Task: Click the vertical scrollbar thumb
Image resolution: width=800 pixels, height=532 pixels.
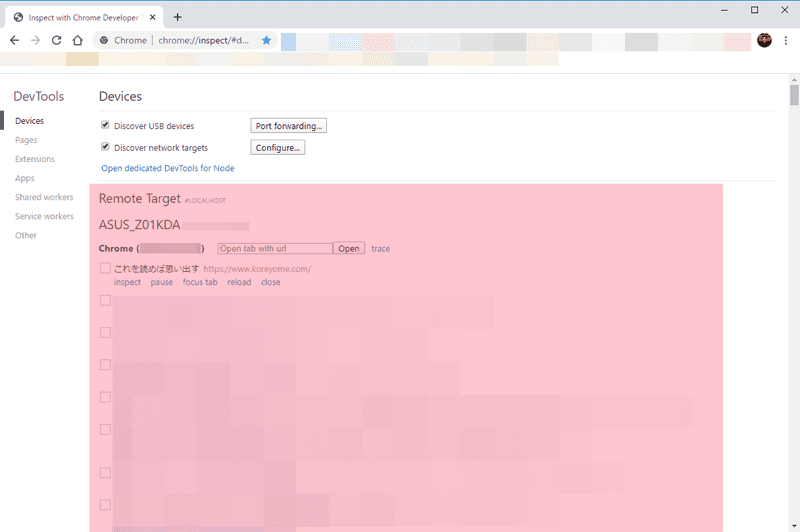Action: click(x=794, y=95)
